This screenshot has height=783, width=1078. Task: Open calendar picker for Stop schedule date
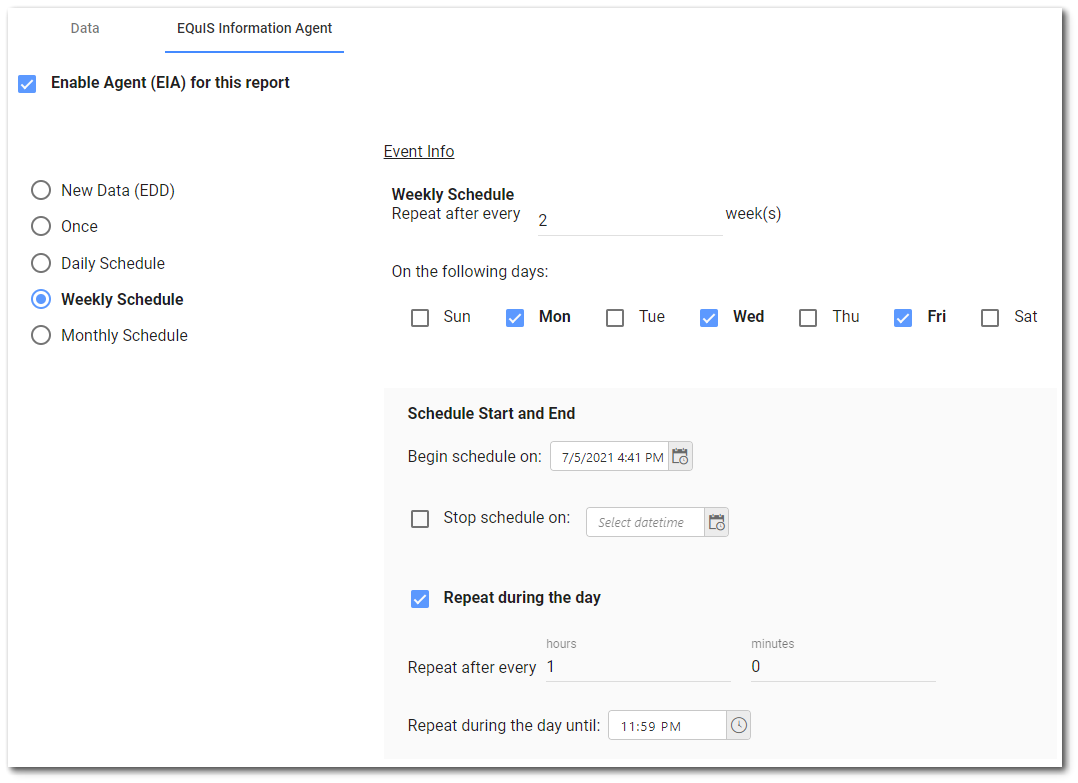(x=716, y=522)
